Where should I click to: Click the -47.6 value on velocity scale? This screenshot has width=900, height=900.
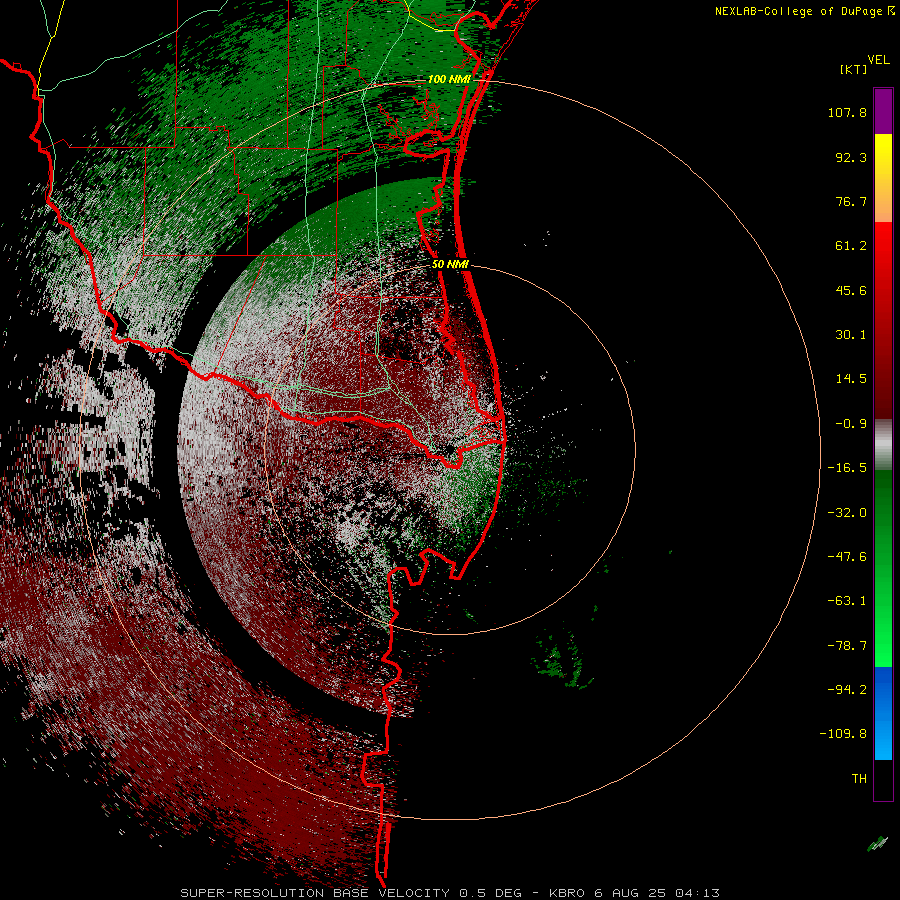pos(847,557)
